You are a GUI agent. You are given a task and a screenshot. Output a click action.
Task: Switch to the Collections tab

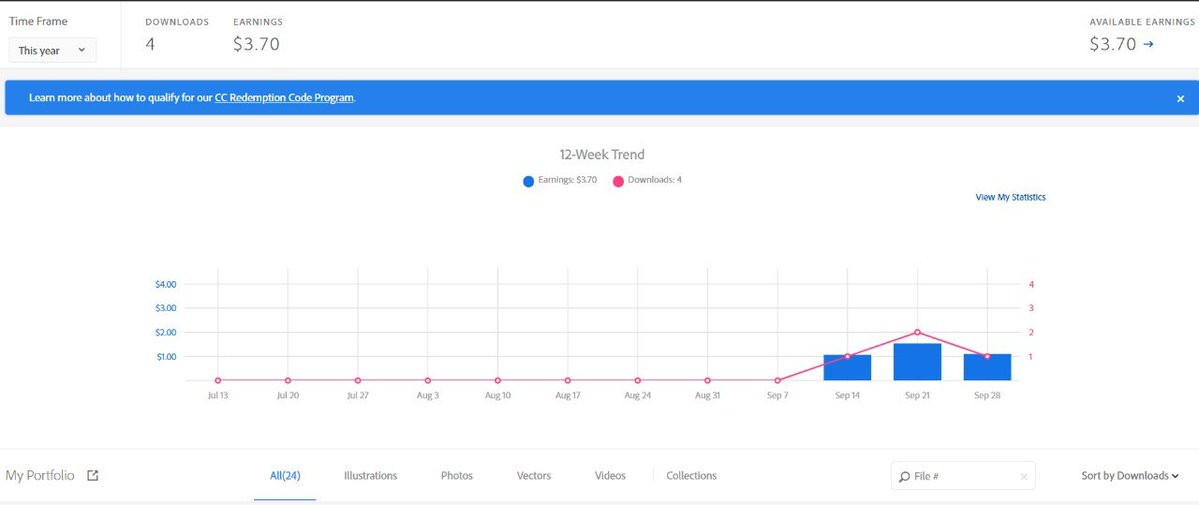pos(691,476)
